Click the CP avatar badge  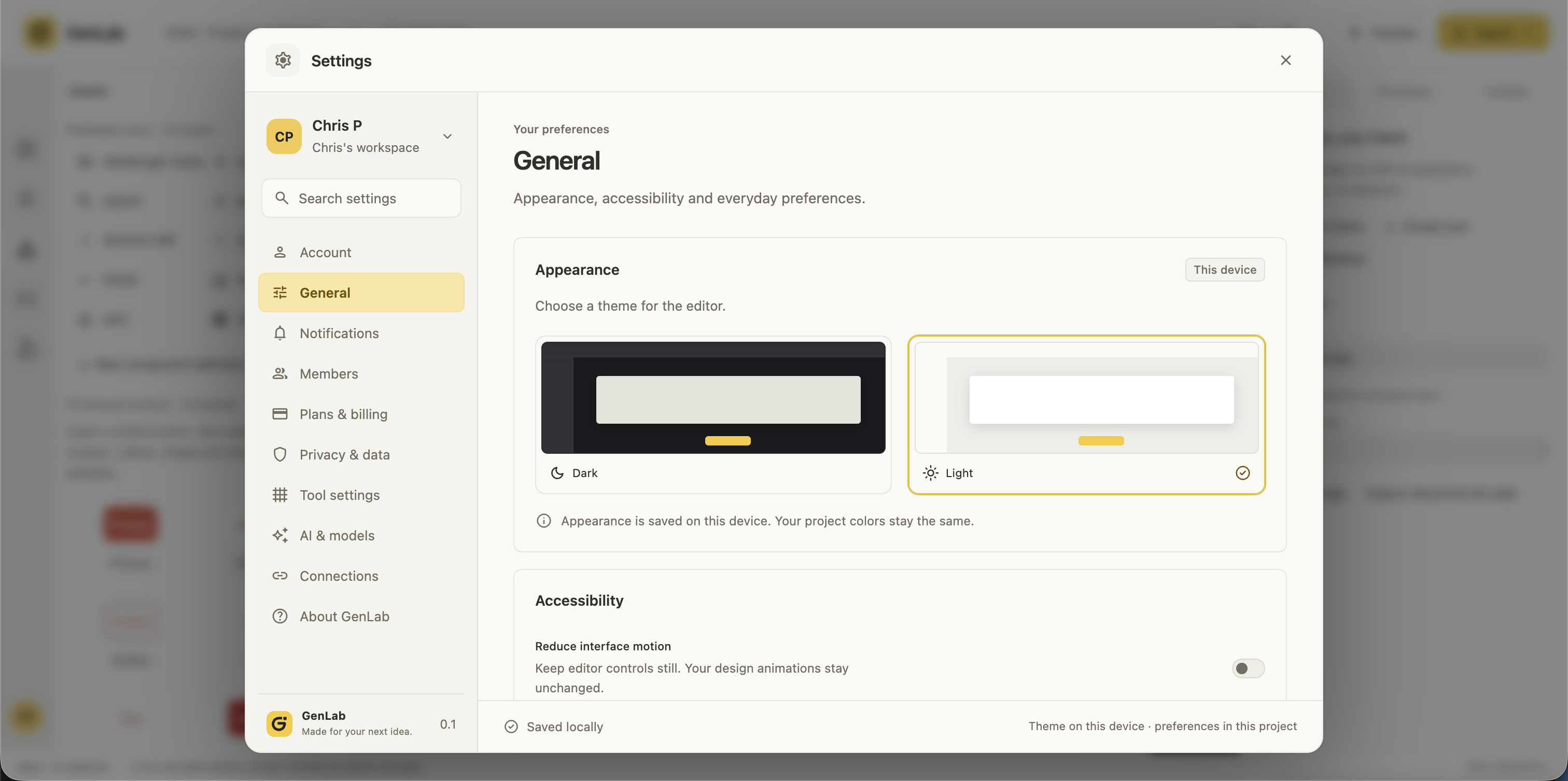point(284,136)
